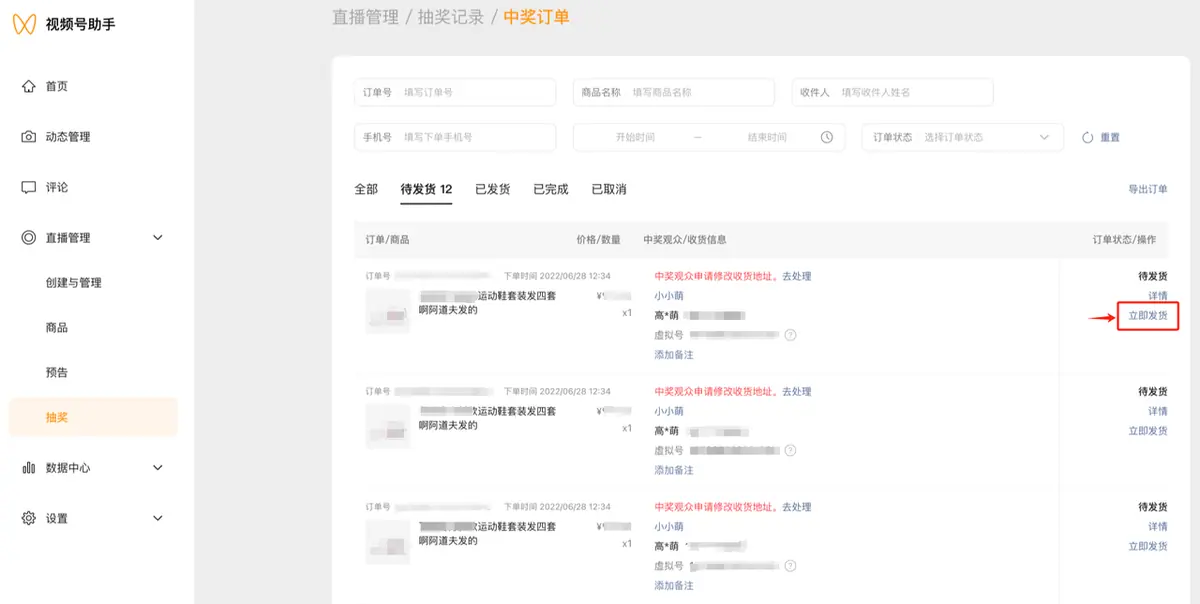The height and width of the screenshot is (604, 1200).
Task: Open 详情 for the second order
Action: click(1157, 411)
